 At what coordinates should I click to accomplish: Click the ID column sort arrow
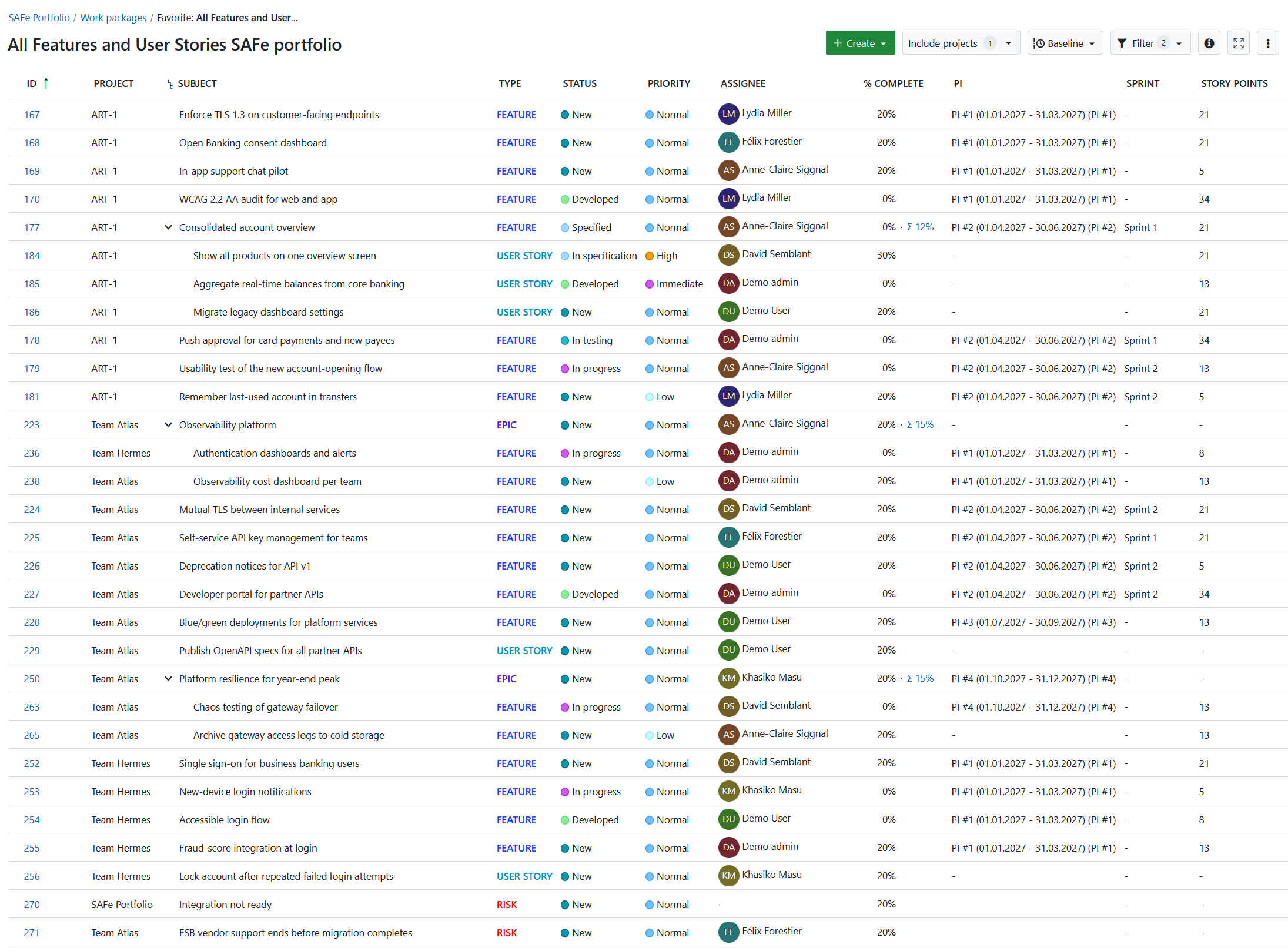(46, 83)
